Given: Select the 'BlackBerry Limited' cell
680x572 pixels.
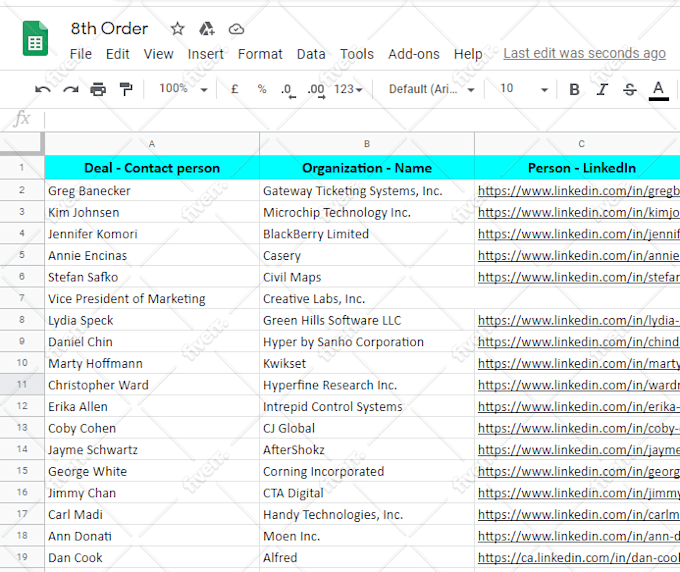Looking at the screenshot, I should click(367, 234).
